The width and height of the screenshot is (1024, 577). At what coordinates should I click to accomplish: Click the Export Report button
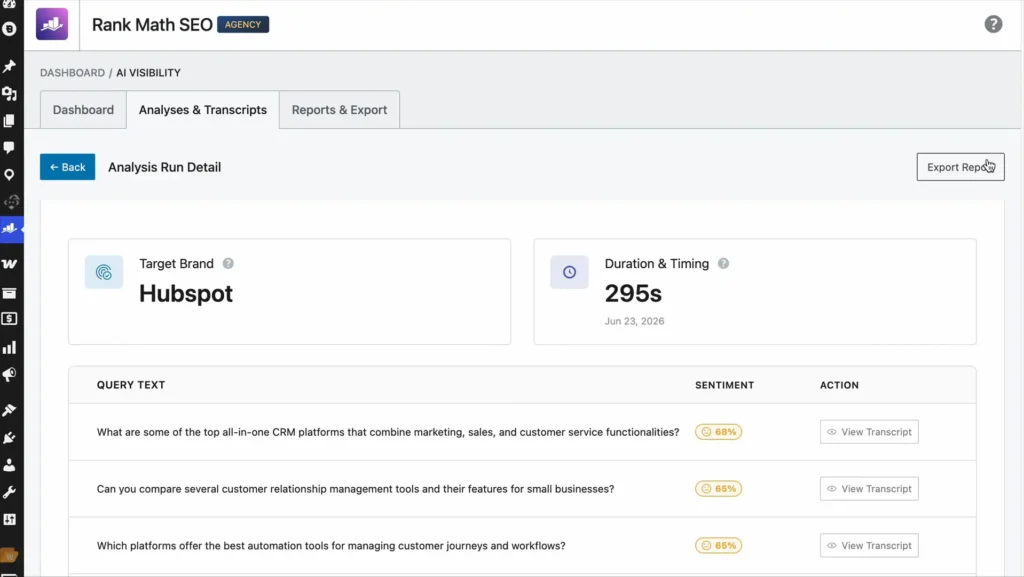[x=960, y=167]
